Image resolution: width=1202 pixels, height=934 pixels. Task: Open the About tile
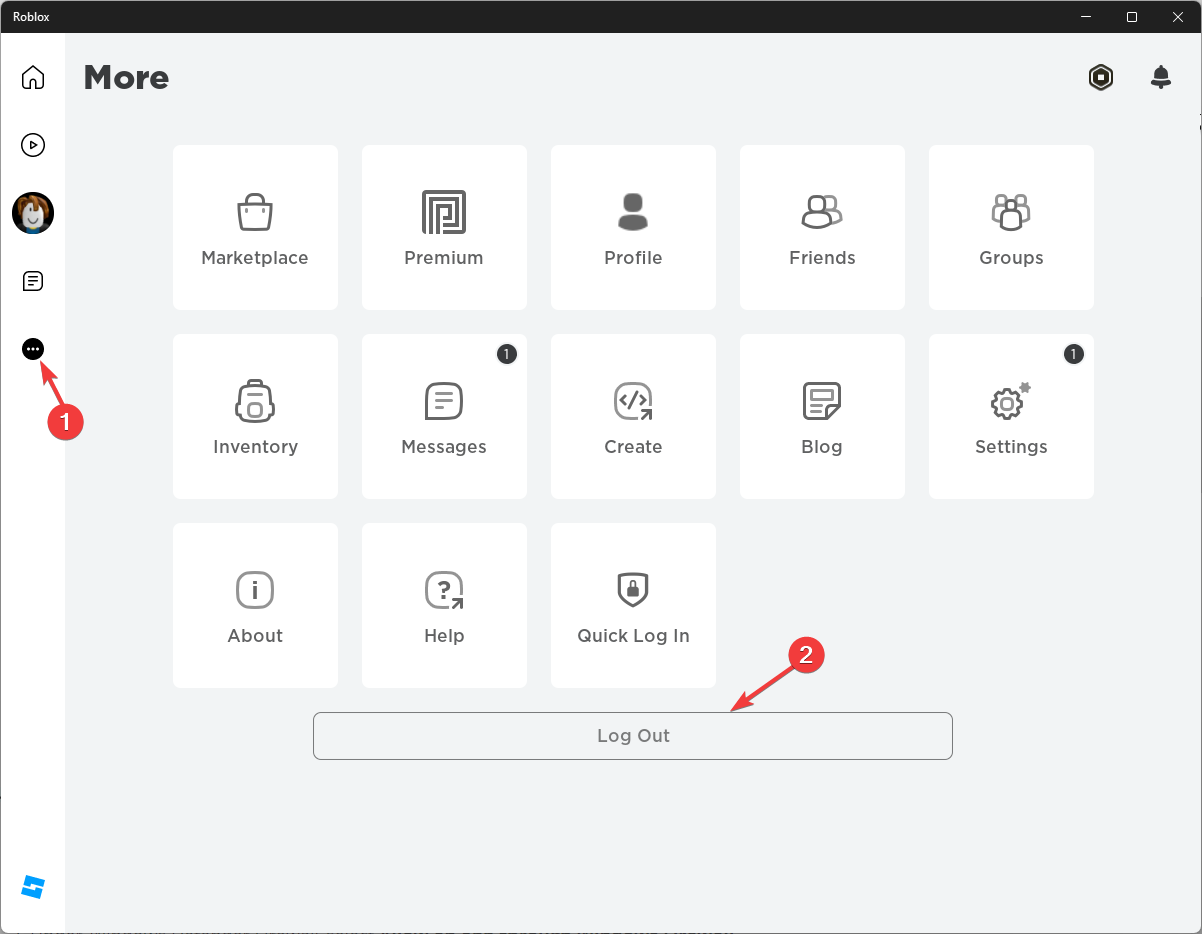coord(255,605)
